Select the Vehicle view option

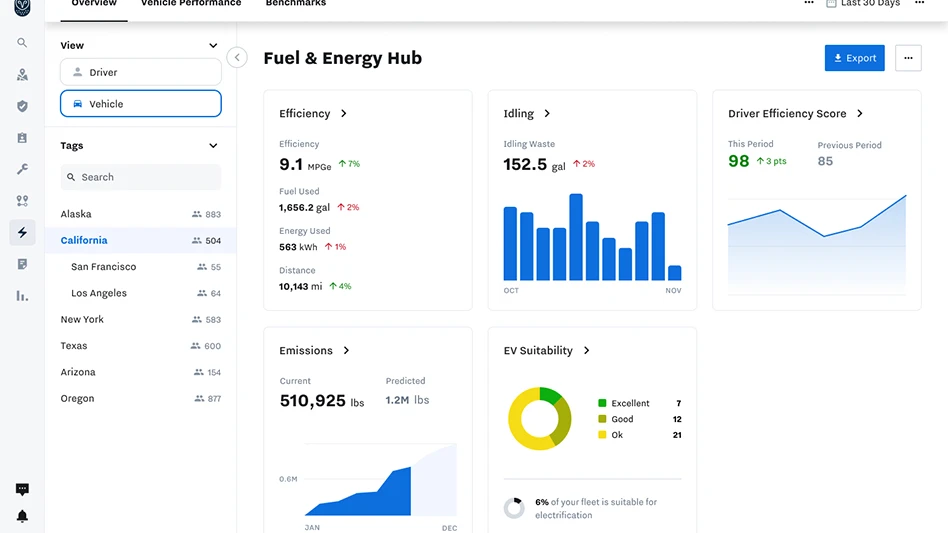(140, 104)
